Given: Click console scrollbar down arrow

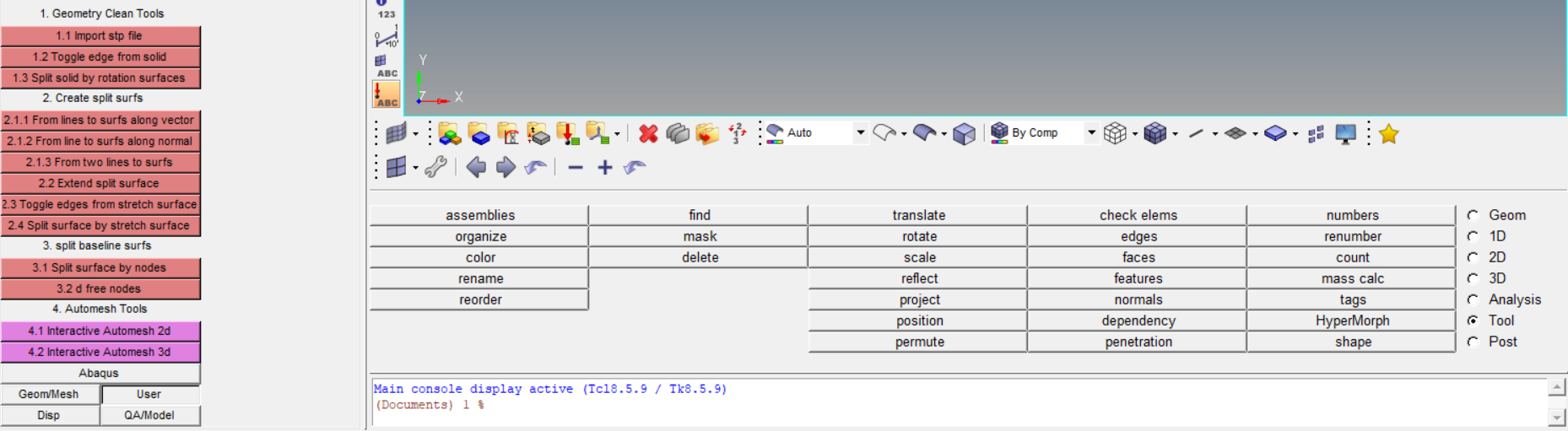Looking at the screenshot, I should coord(1557,417).
